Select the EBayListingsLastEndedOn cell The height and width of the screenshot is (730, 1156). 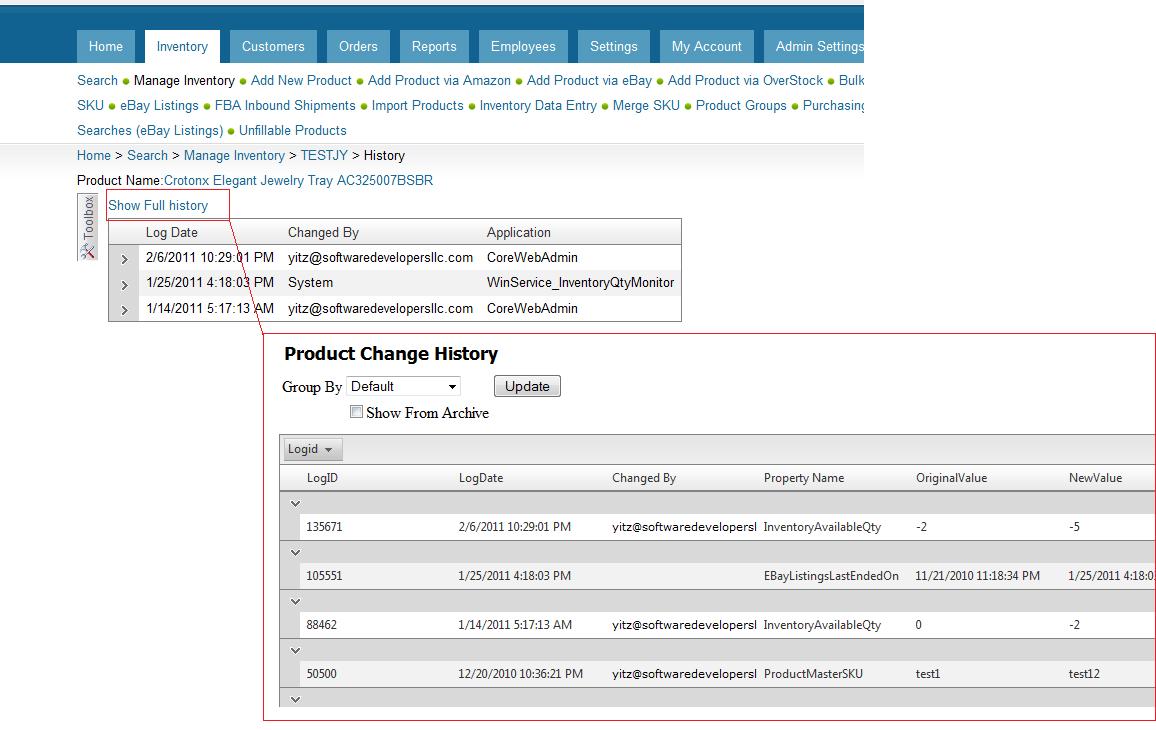(x=831, y=576)
